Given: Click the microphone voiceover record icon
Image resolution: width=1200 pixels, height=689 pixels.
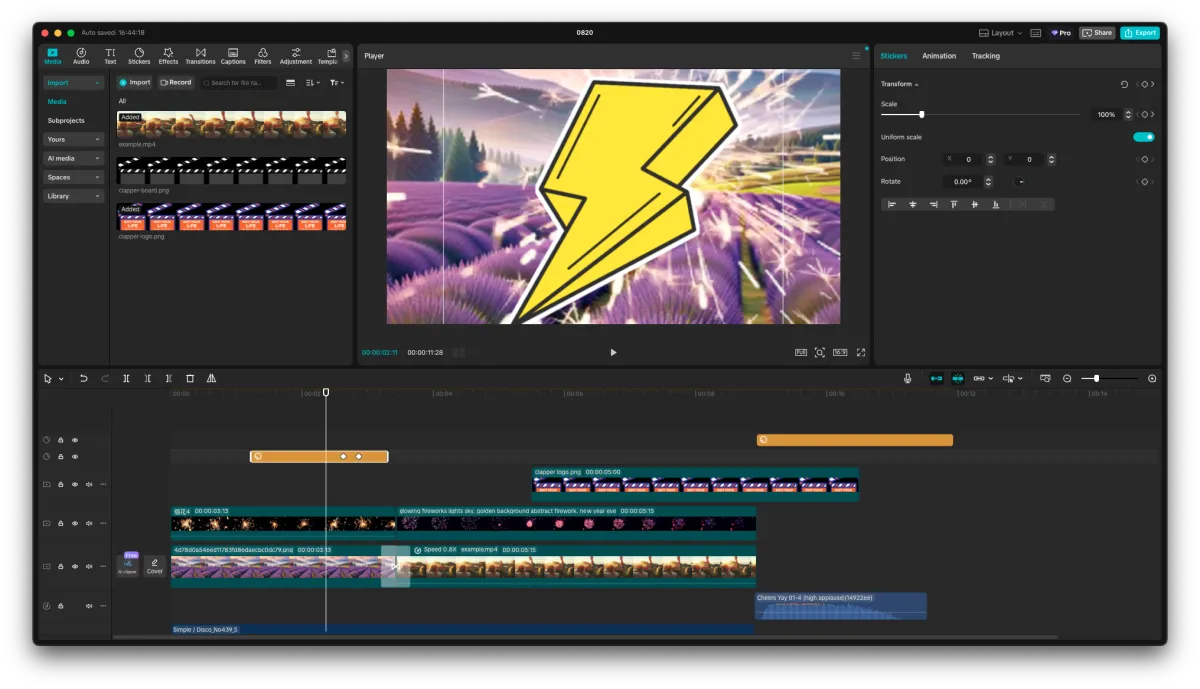Looking at the screenshot, I should pos(908,379).
